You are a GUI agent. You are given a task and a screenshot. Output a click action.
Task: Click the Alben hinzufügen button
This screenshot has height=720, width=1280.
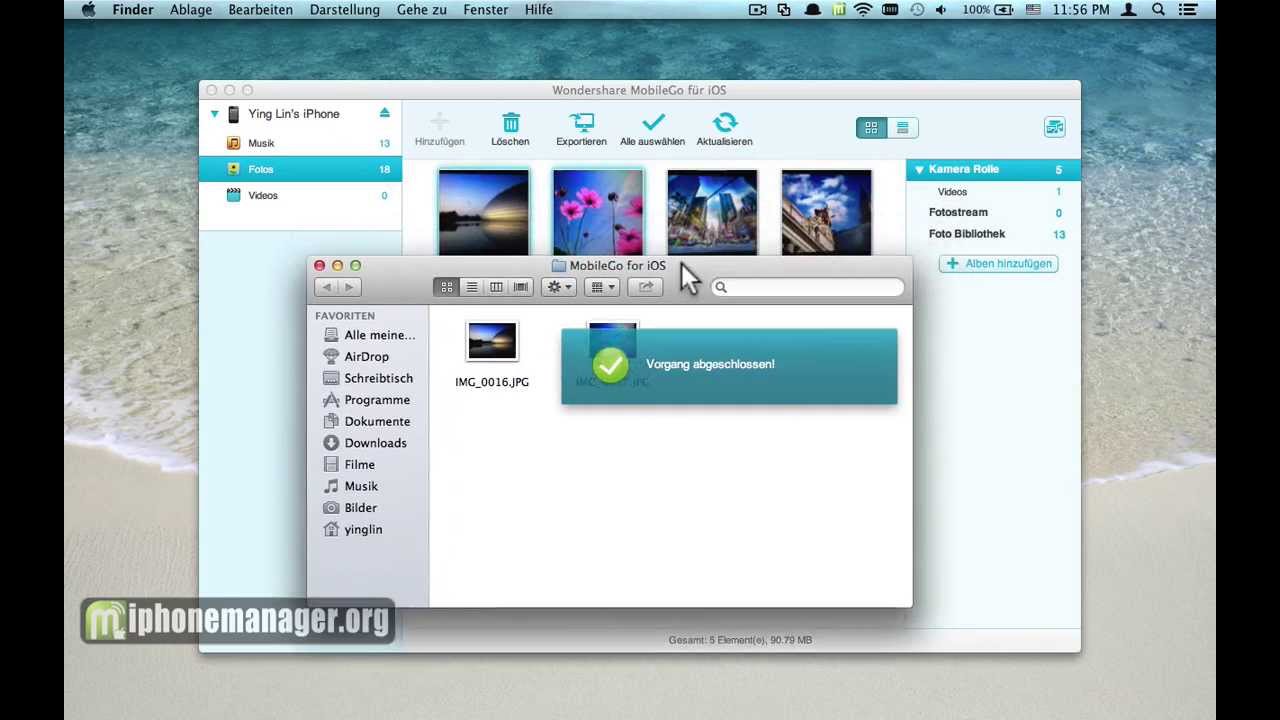point(998,264)
